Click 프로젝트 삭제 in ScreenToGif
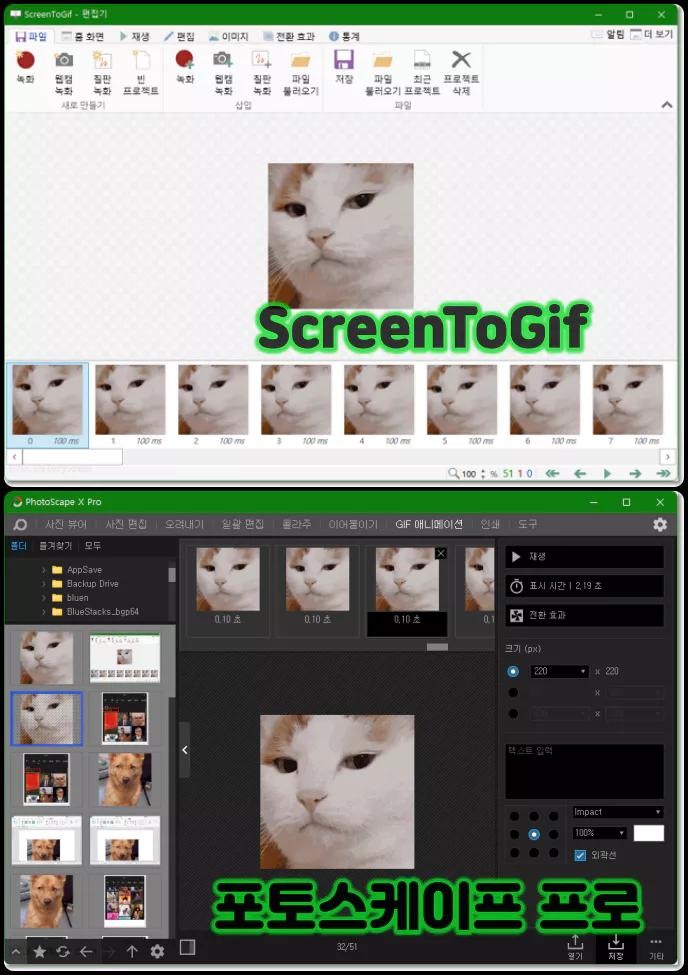The width and height of the screenshot is (688, 975). 461,72
